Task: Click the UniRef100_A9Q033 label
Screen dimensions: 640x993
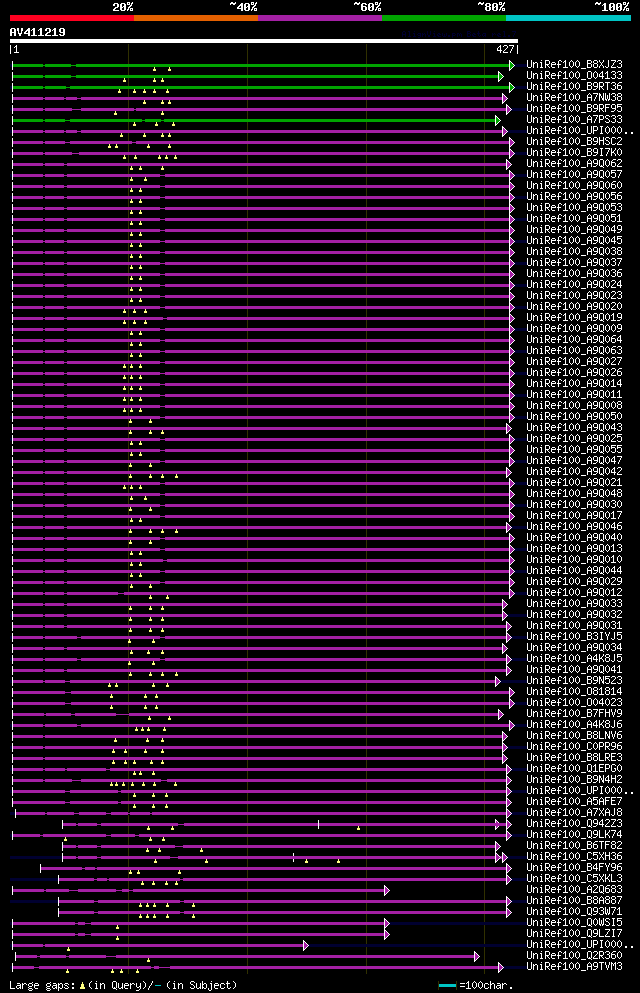Action: [574, 604]
